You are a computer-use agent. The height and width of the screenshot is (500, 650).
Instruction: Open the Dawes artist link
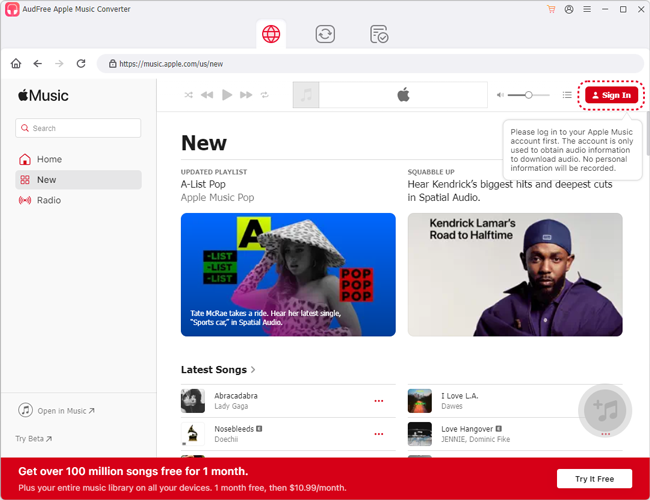452,406
